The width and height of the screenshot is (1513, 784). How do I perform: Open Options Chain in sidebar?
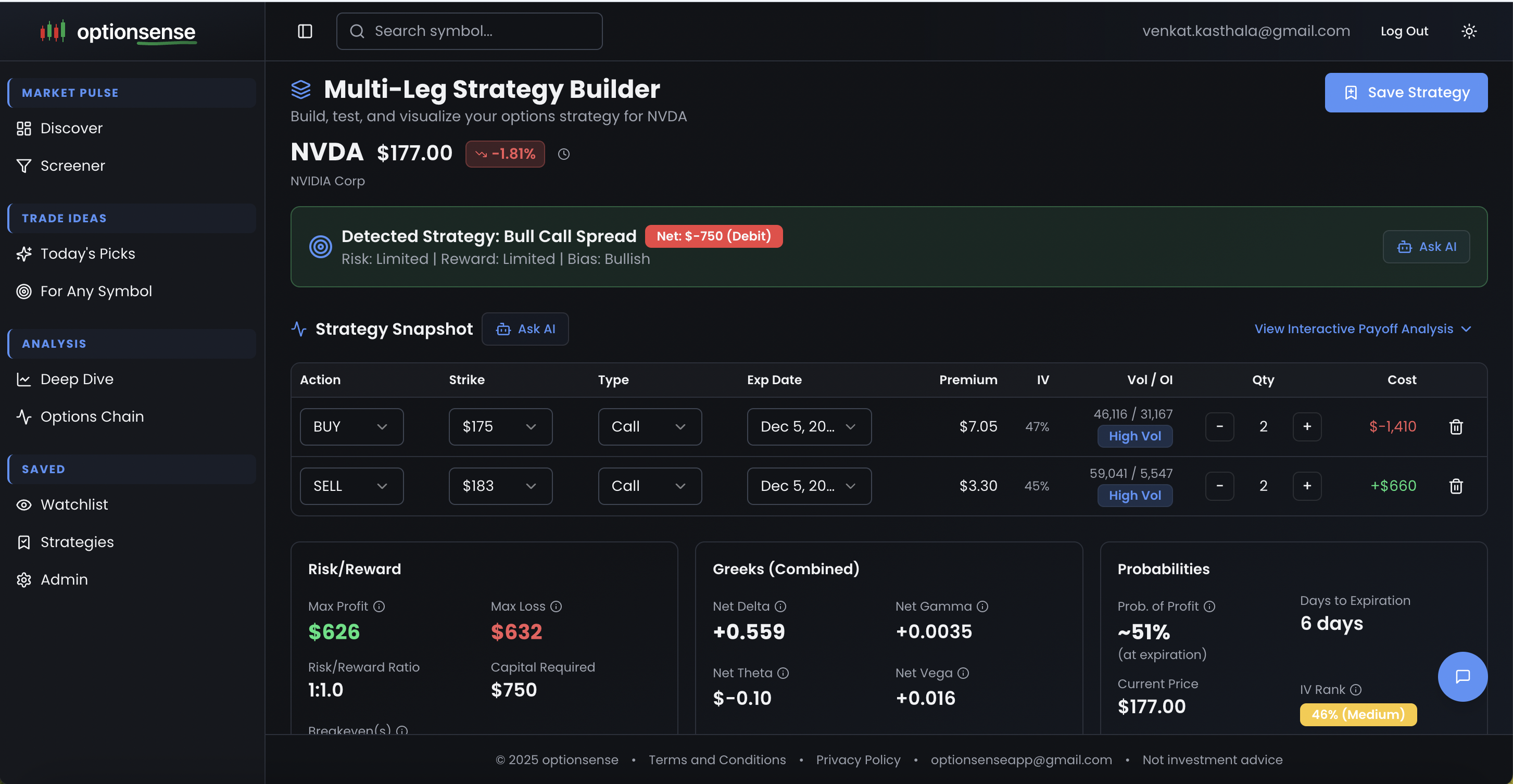click(92, 416)
